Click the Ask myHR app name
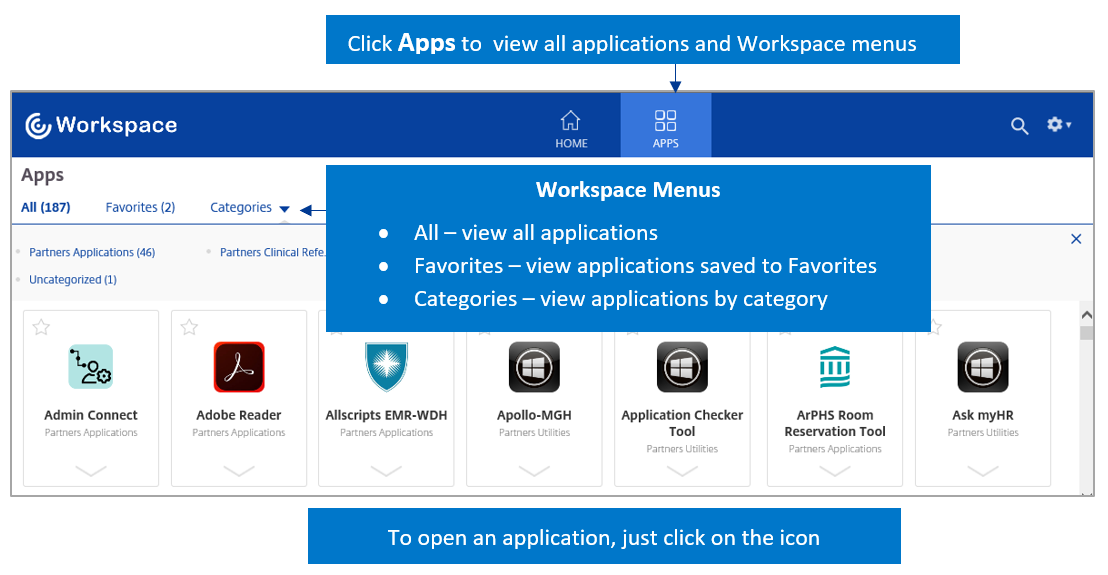 click(983, 415)
